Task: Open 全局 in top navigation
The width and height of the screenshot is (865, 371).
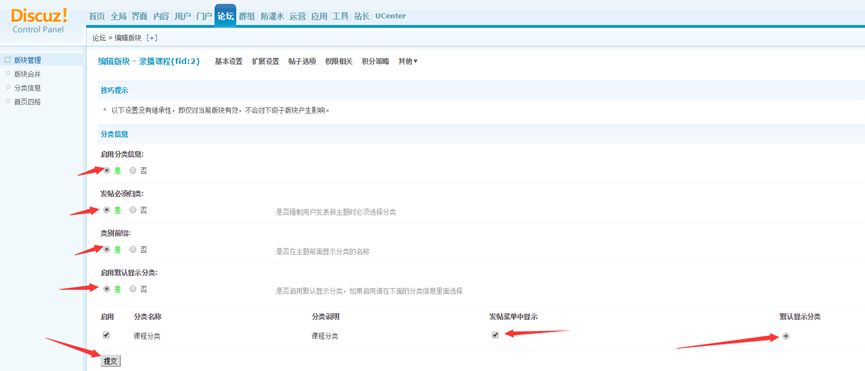Action: (118, 17)
